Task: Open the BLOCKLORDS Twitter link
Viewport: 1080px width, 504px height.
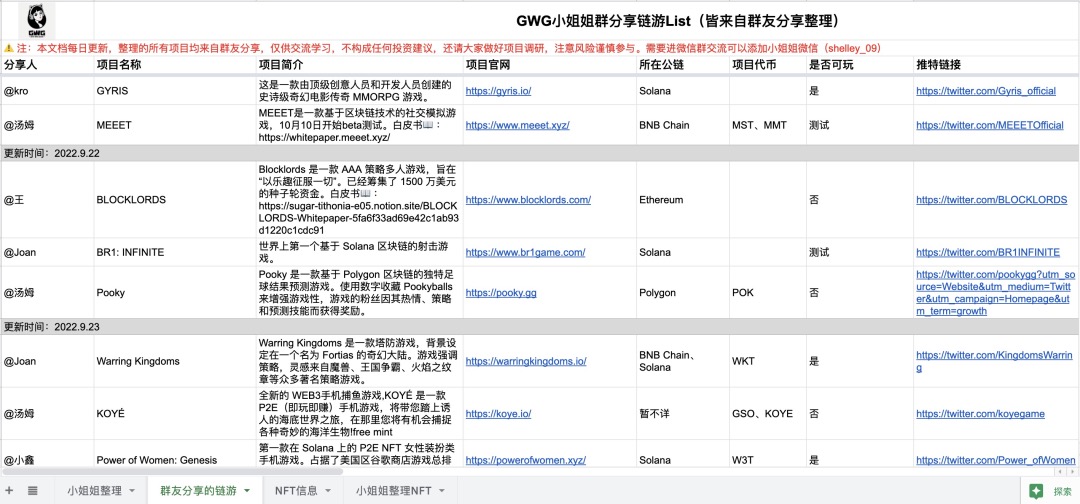Action: coord(992,200)
